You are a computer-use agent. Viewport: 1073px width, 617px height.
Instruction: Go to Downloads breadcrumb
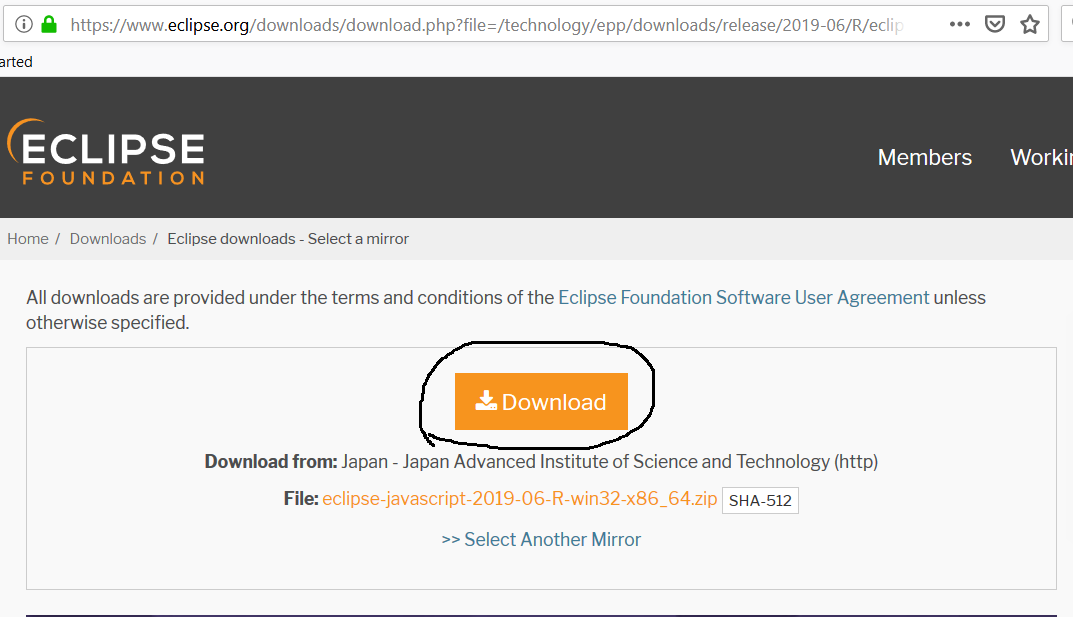tap(108, 239)
